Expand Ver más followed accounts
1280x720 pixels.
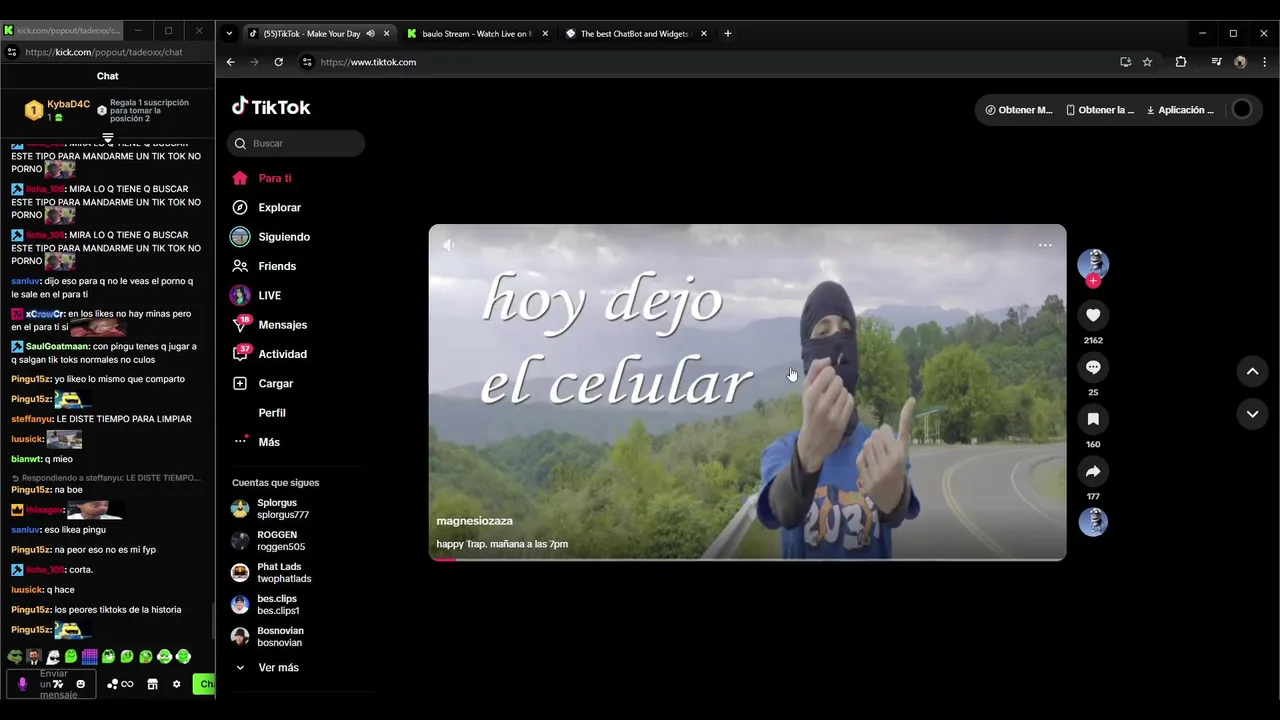267,667
